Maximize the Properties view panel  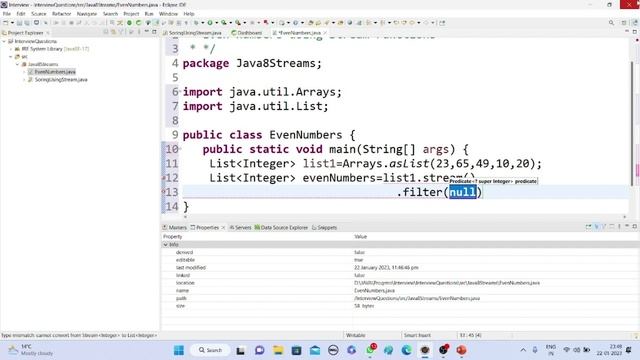coord(635,226)
